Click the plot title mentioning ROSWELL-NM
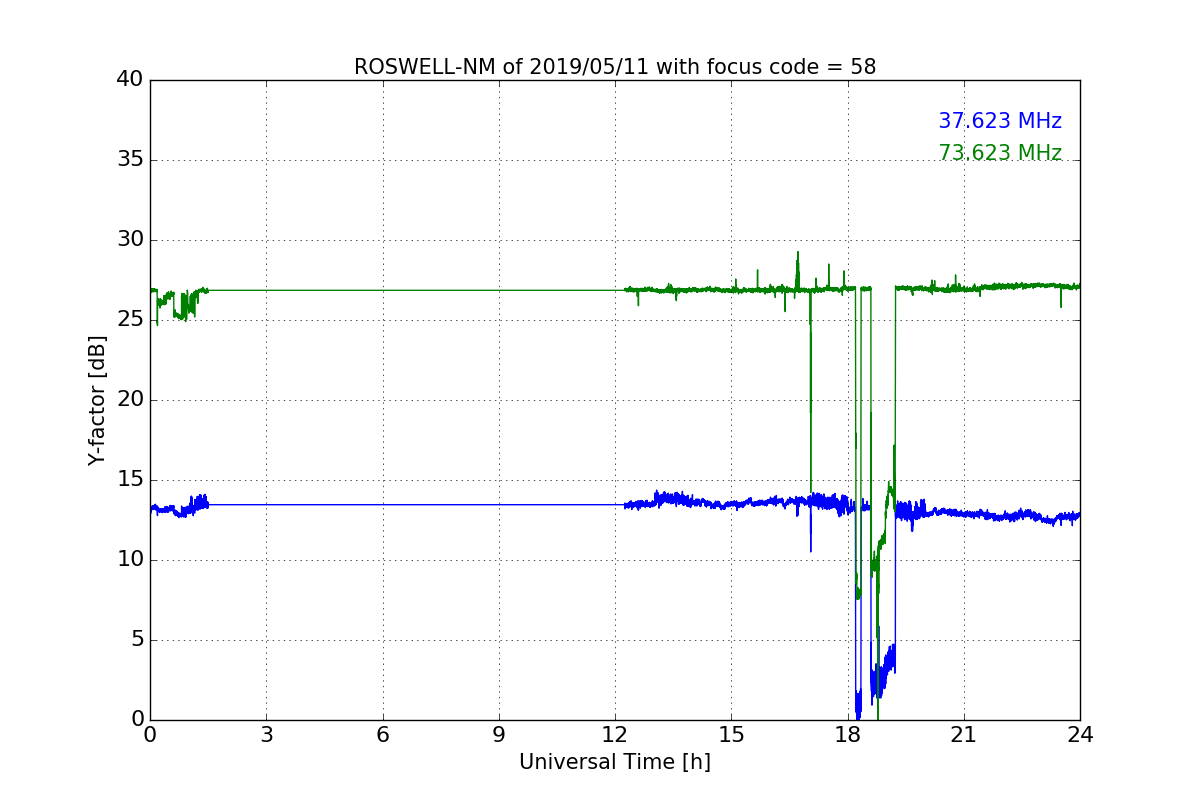 (x=615, y=67)
